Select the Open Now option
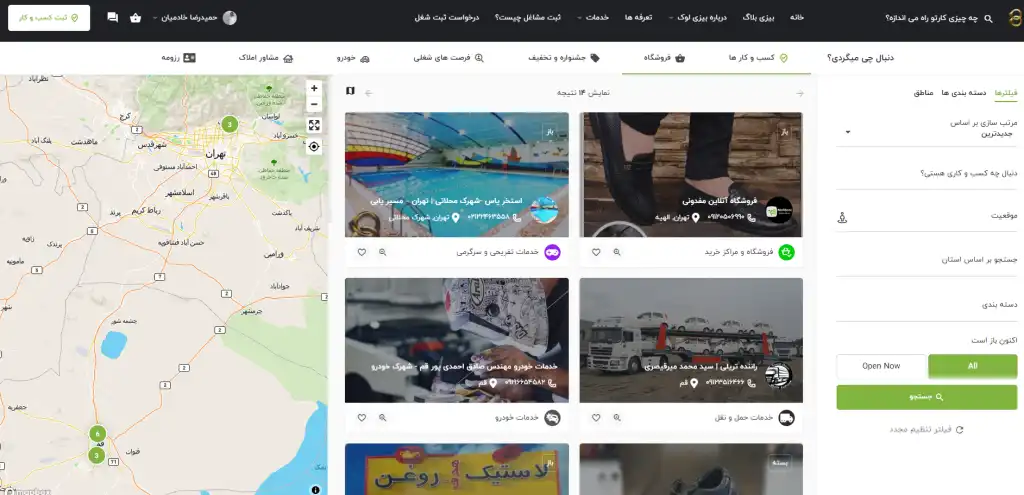Image resolution: width=1024 pixels, height=495 pixels. (x=881, y=366)
